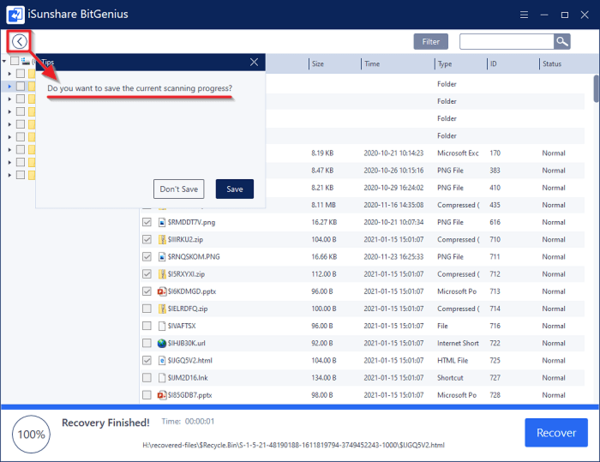Screen dimensions: 600x462
Task: Click the shortcut icon of $IJM2D16.lnk
Action: click(162, 378)
